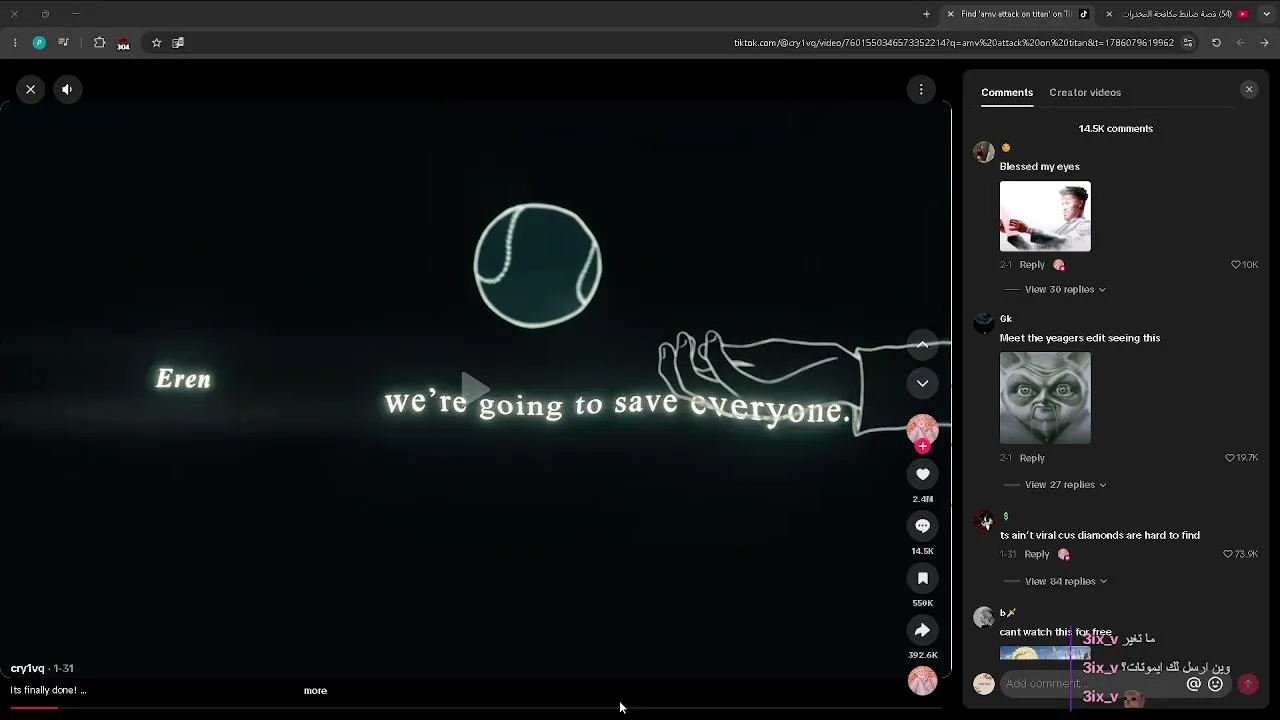
Task: Open the translate icon in the address bar
Action: click(178, 43)
